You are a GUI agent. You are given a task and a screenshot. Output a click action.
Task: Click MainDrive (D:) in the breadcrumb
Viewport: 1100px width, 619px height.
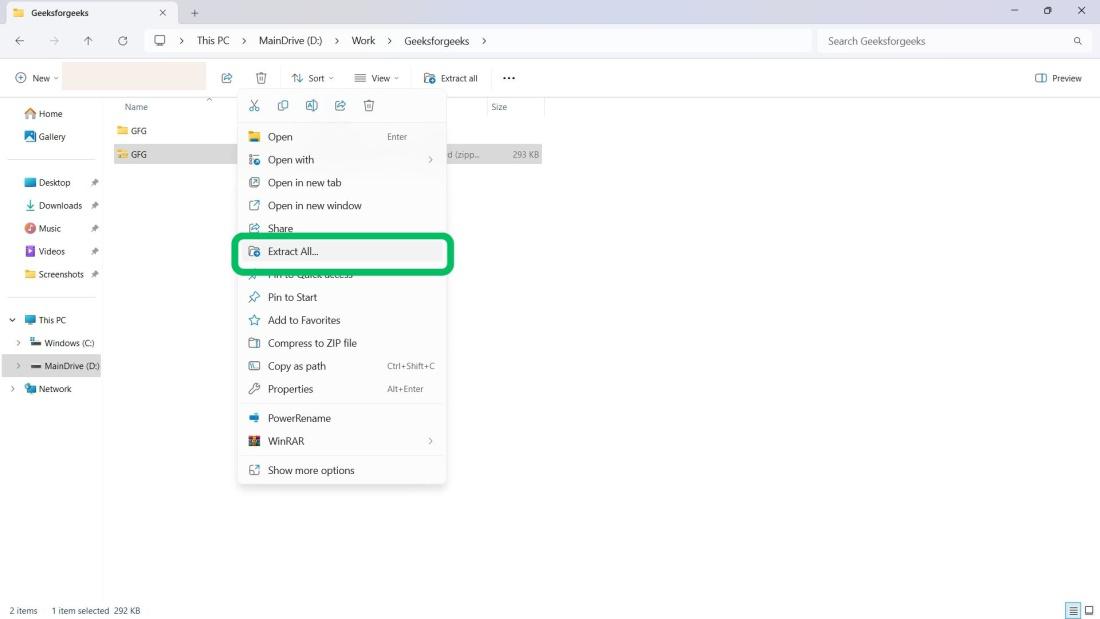pyautogui.click(x=290, y=41)
